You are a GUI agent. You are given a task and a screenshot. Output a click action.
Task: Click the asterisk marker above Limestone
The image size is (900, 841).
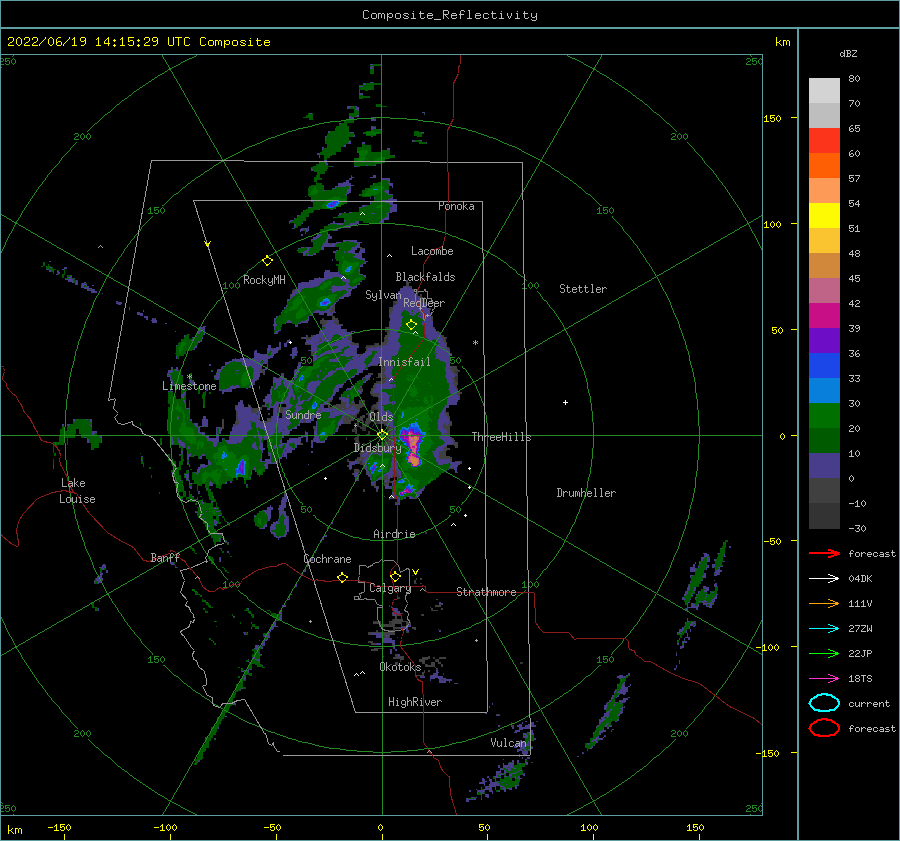pyautogui.click(x=189, y=377)
